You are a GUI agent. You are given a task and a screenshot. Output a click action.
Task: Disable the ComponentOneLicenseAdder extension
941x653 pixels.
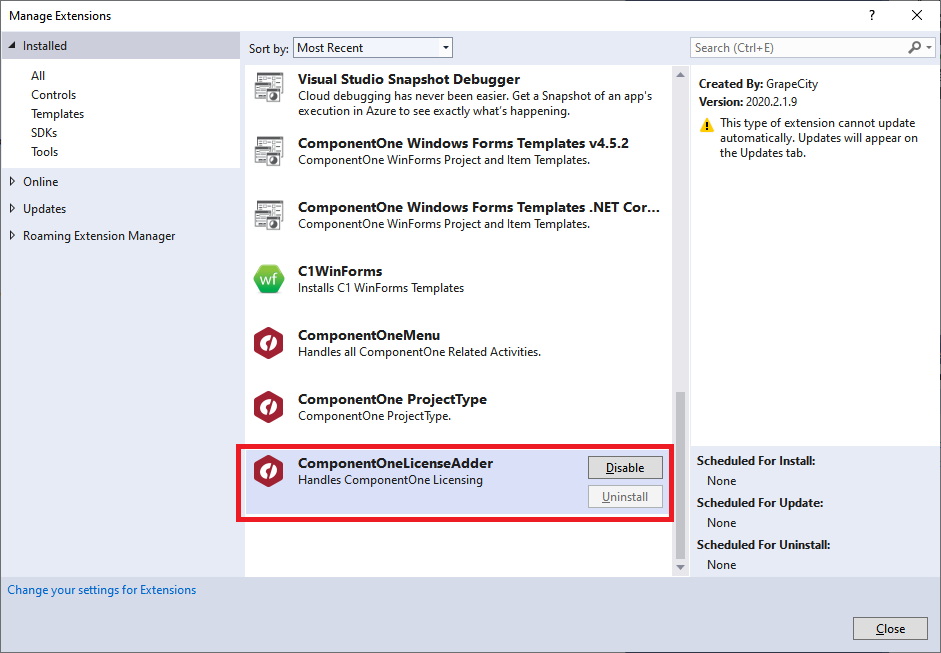(x=625, y=468)
